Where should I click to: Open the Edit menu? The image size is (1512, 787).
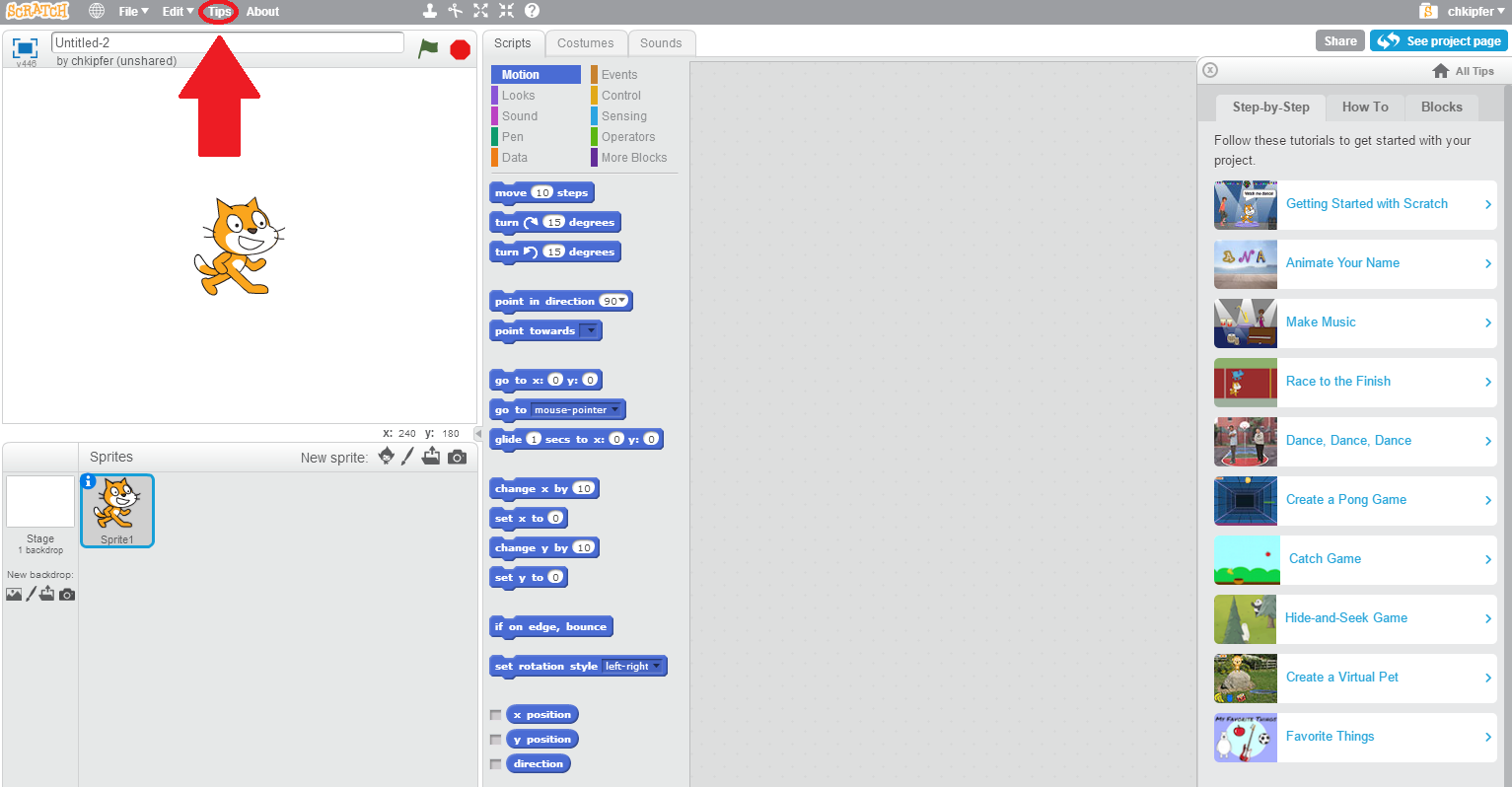(x=178, y=12)
